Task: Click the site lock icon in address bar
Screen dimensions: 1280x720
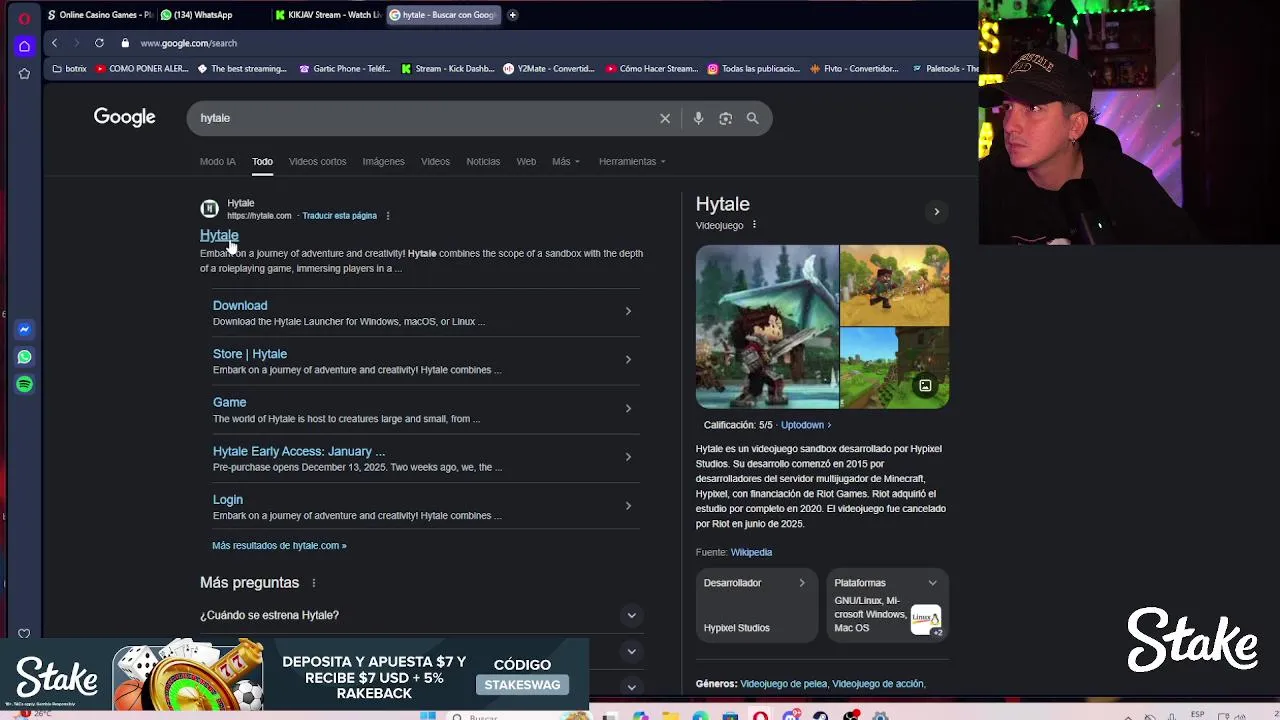Action: (x=125, y=43)
